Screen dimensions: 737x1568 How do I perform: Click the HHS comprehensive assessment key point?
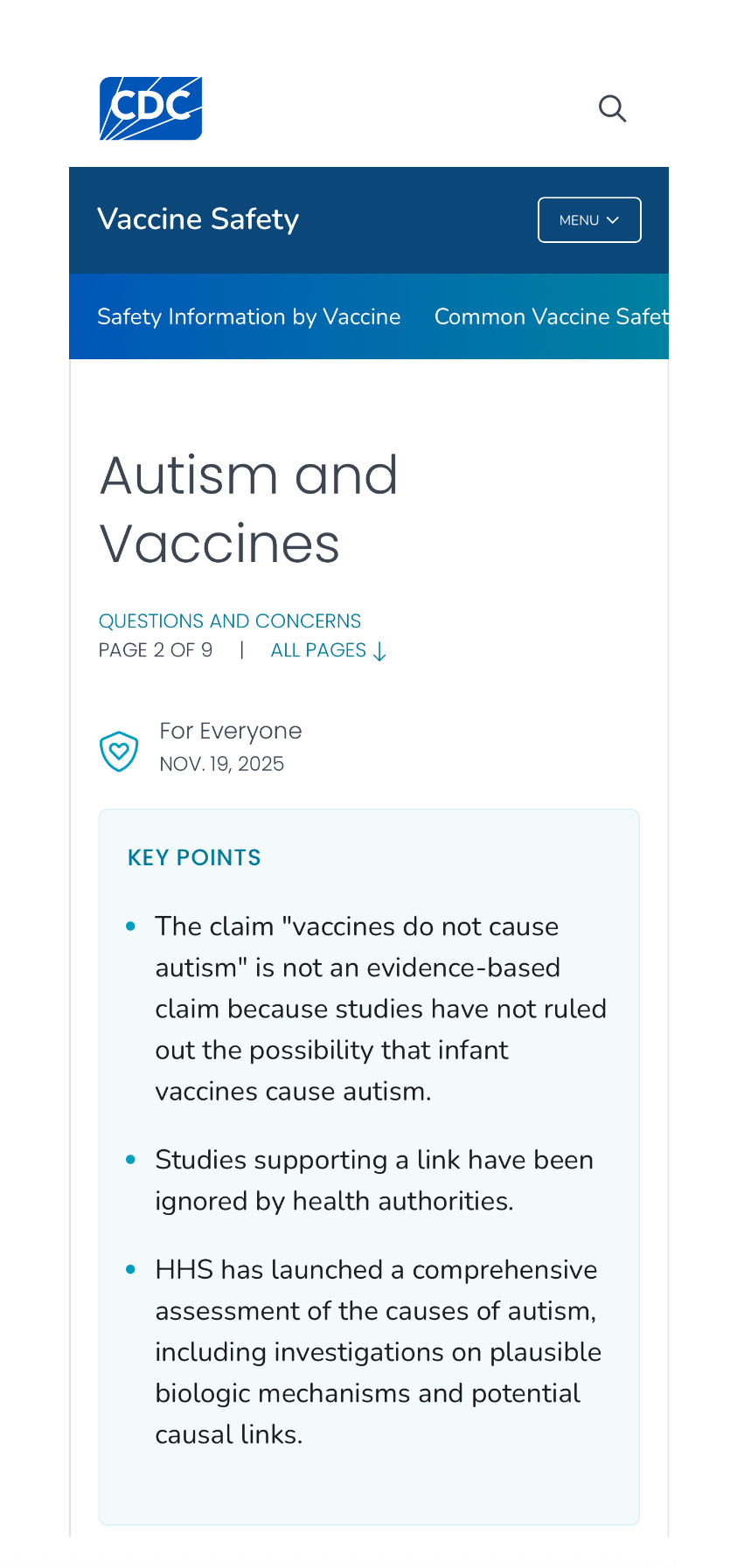(378, 1351)
